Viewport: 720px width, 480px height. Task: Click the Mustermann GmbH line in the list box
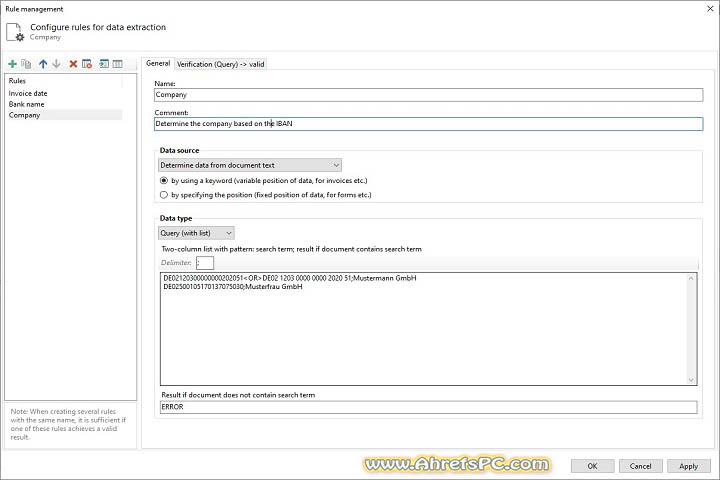290,278
